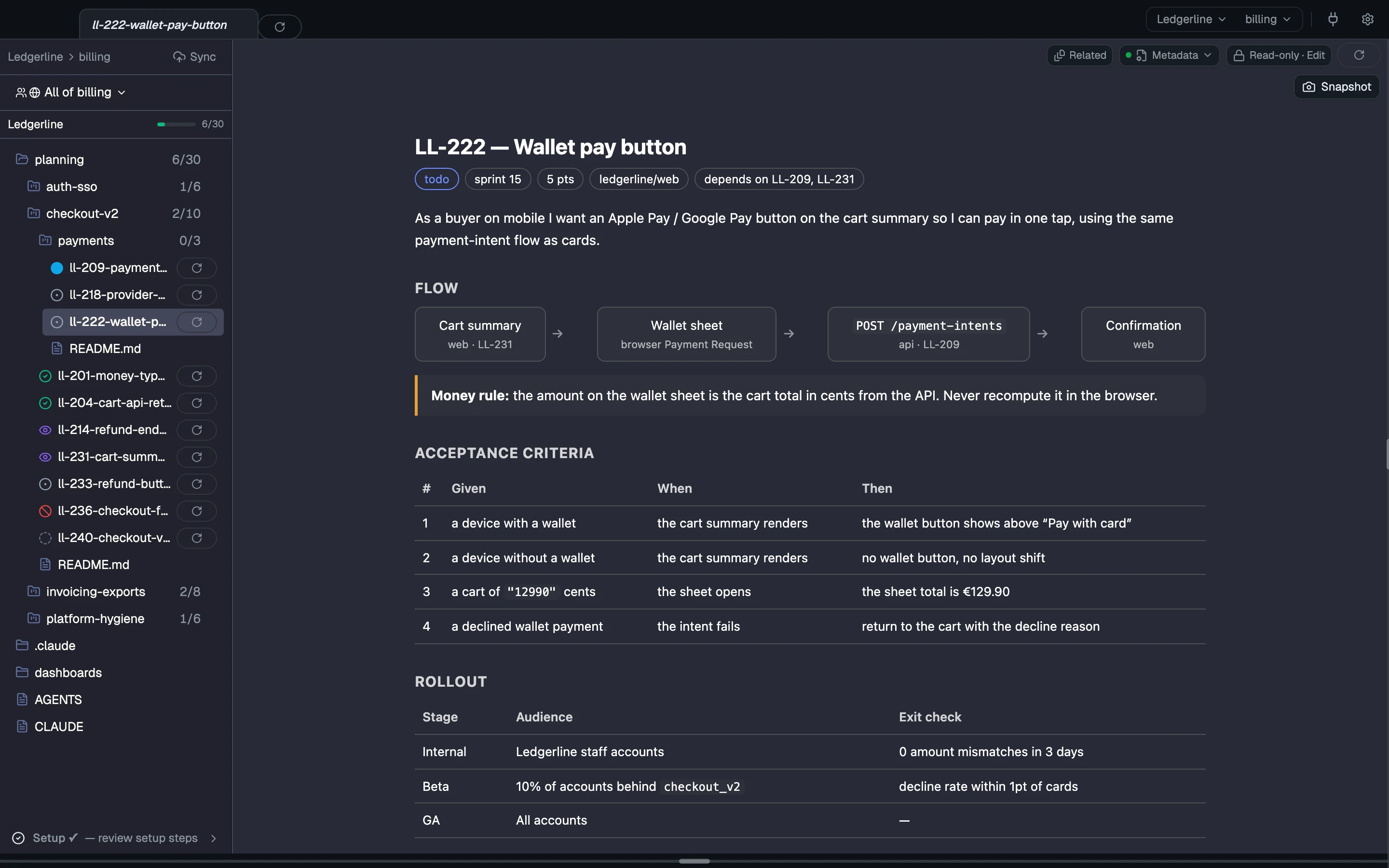Image resolution: width=1389 pixels, height=868 pixels.
Task: Click the Confirmation flow card
Action: click(x=1144, y=334)
